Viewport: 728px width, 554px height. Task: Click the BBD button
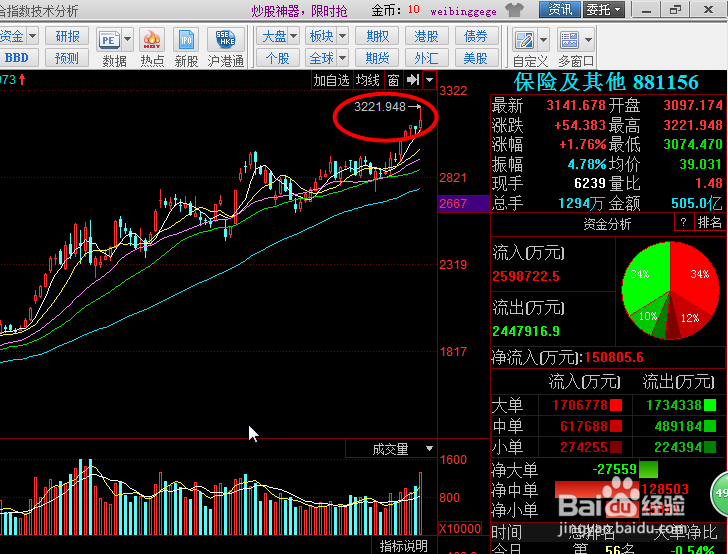(x=17, y=58)
